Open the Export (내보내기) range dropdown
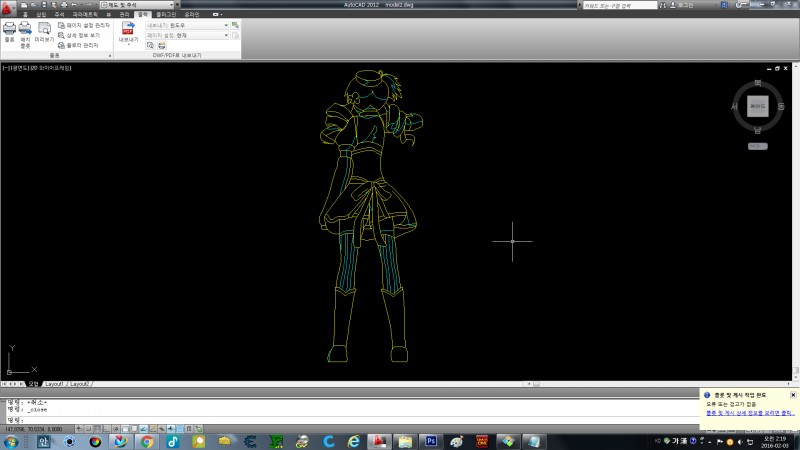This screenshot has width=800, height=450. [226, 25]
